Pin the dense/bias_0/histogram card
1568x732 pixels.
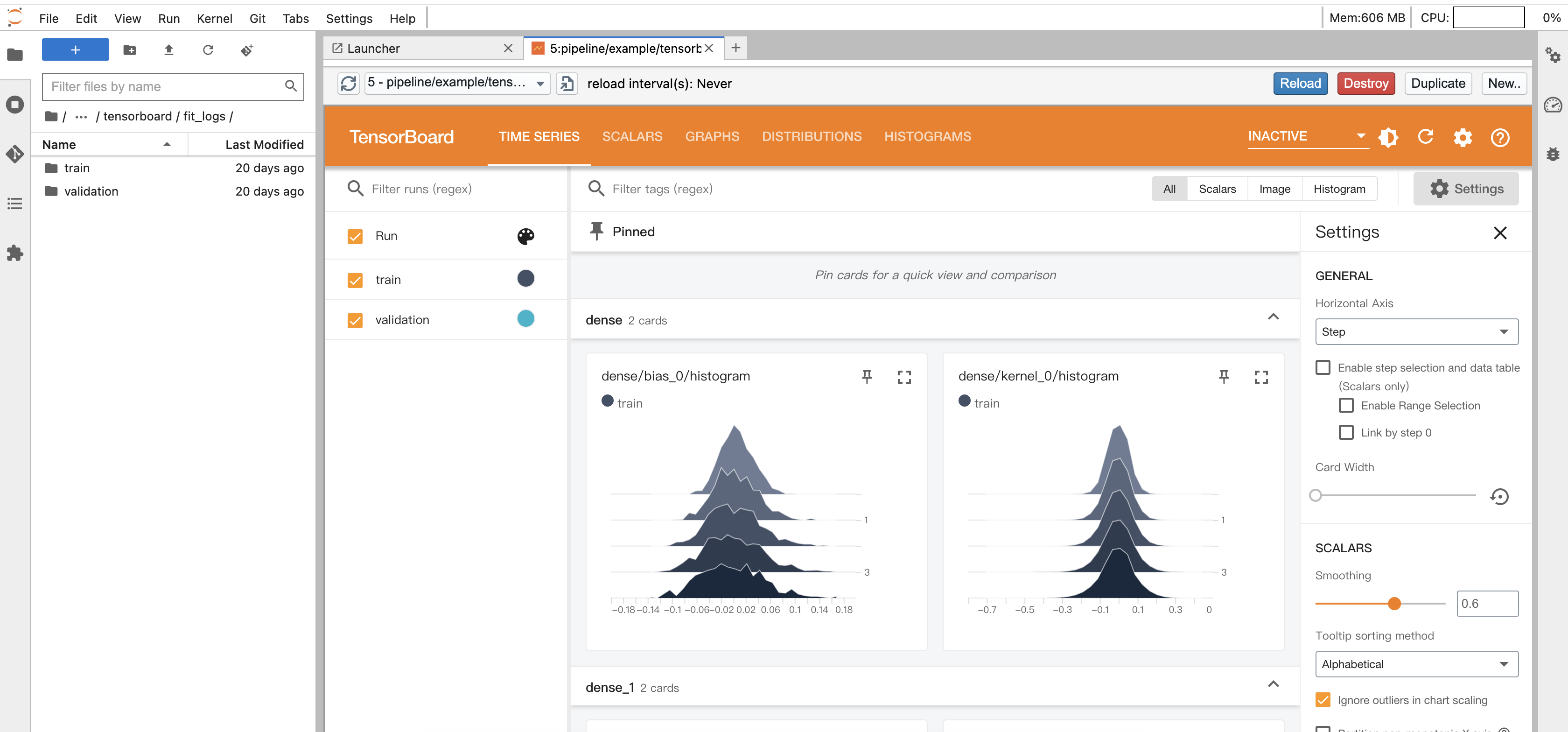pyautogui.click(x=867, y=377)
